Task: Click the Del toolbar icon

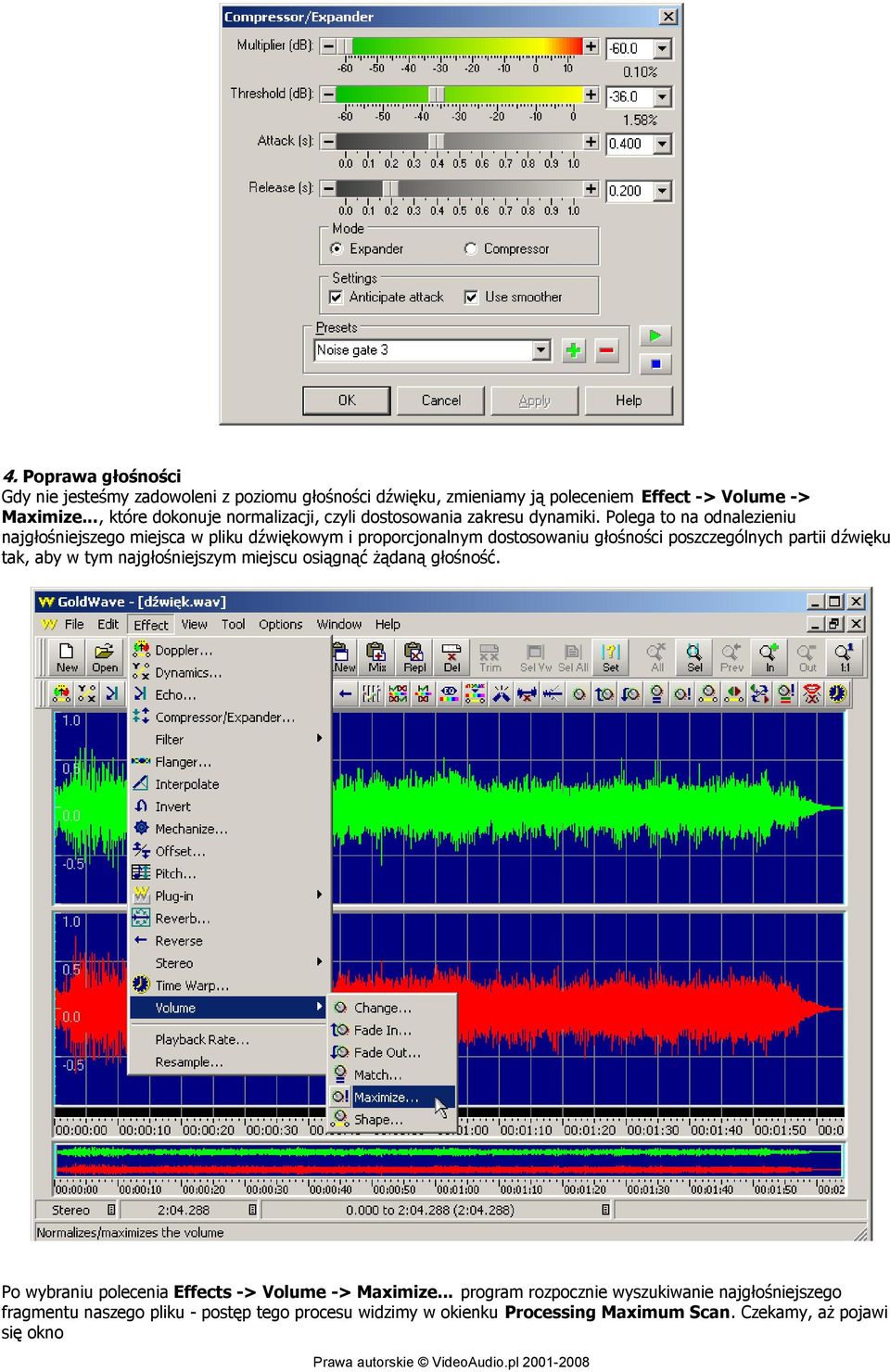Action: (451, 657)
